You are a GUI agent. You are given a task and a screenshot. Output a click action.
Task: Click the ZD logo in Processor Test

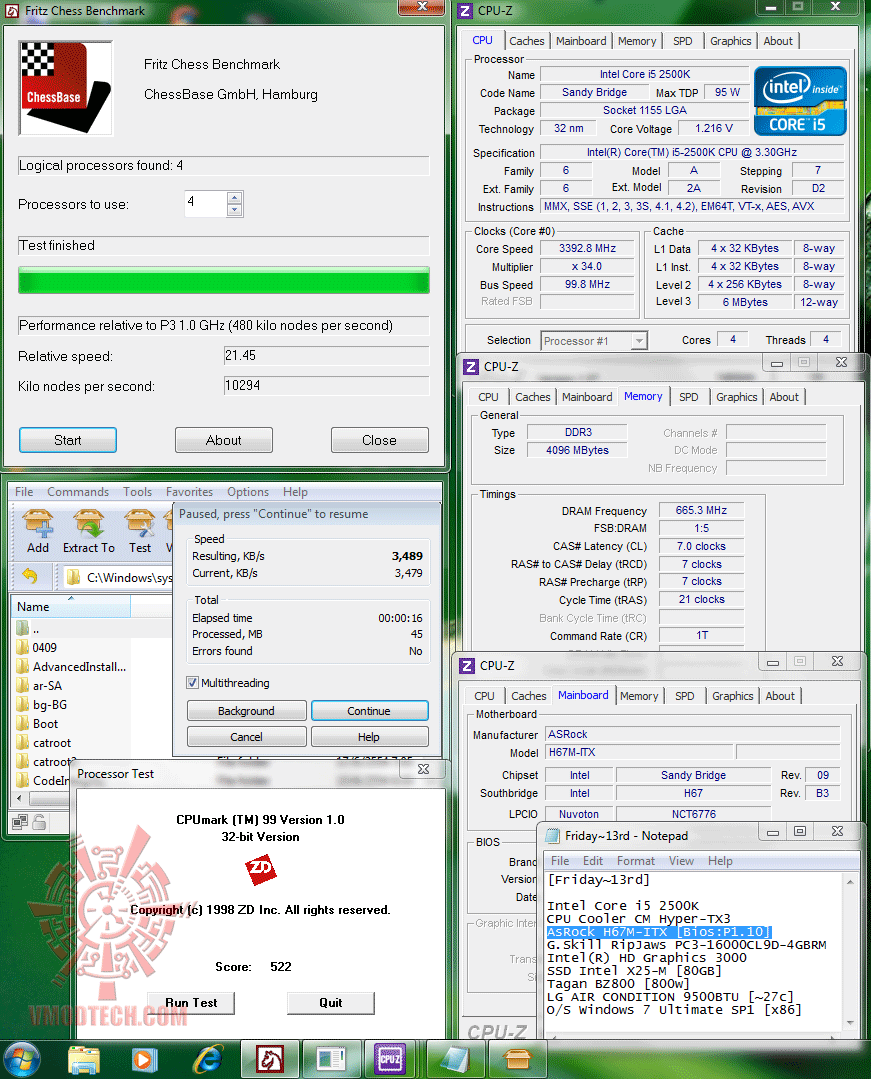coord(261,869)
